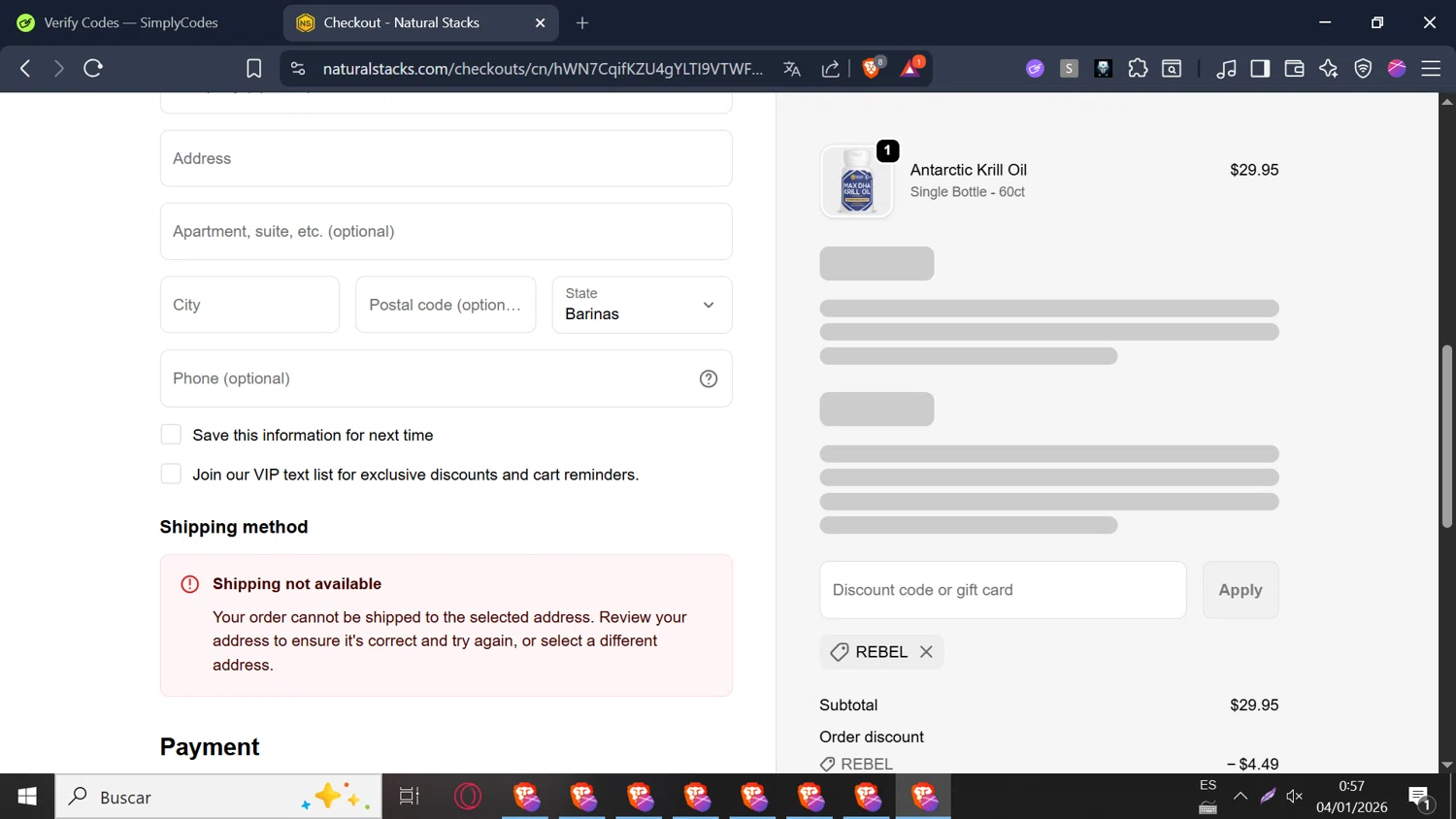Image resolution: width=1456 pixels, height=819 pixels.
Task: Go forward in browser history
Action: tap(58, 68)
